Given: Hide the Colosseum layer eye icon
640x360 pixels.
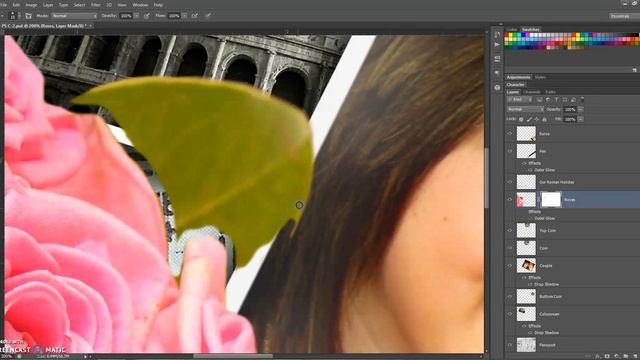Looking at the screenshot, I should coord(510,314).
